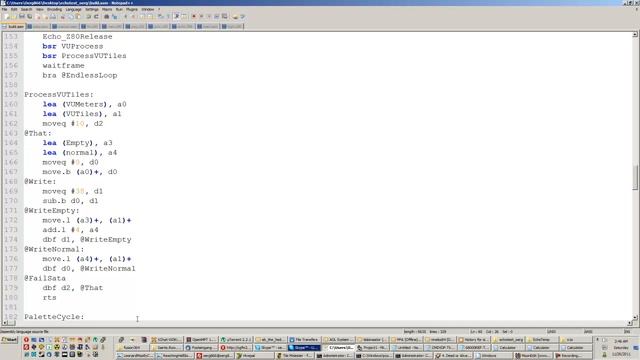Viewport: 640px width, 360px height.
Task: Click the Zoom In toolbar icon
Action: [x=126, y=16]
